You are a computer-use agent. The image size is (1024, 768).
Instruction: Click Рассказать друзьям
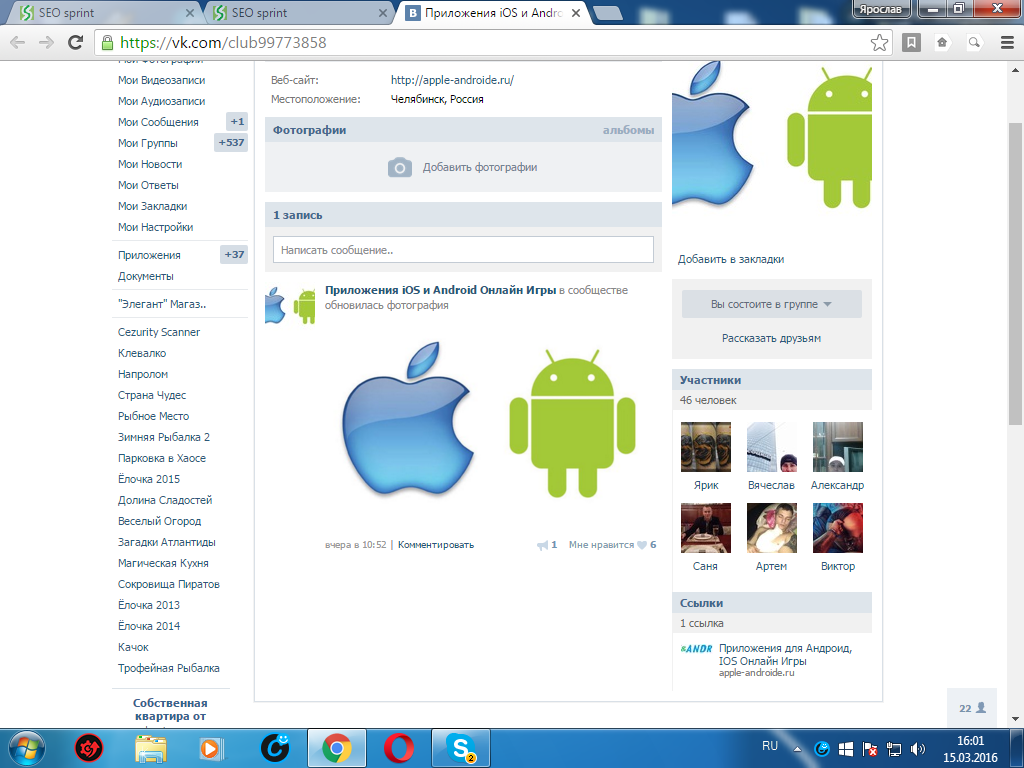[771, 338]
